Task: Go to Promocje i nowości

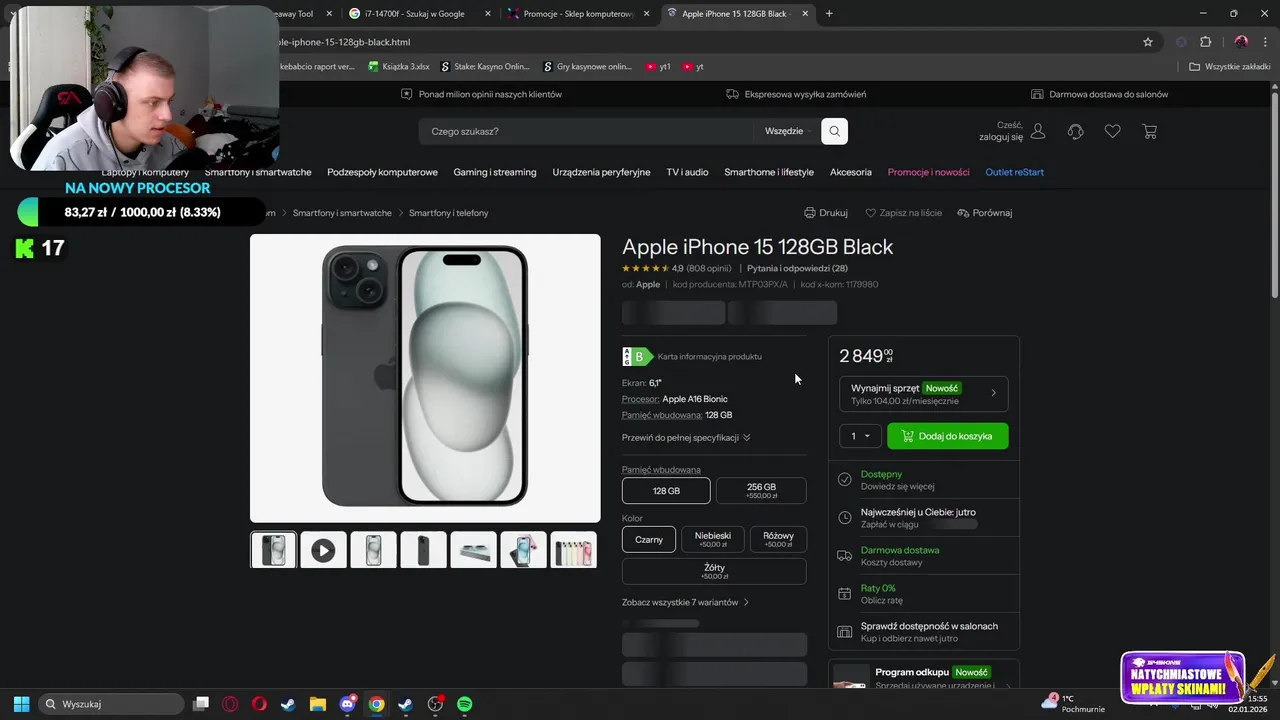Action: [928, 172]
